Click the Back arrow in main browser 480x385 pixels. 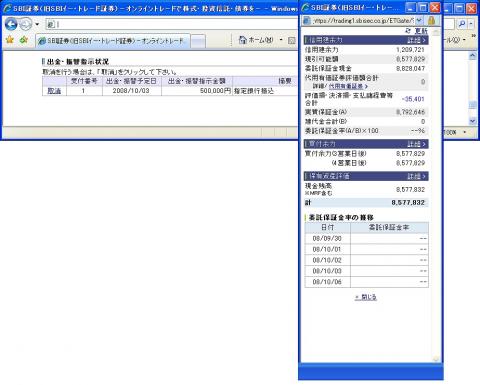[x=11, y=24]
